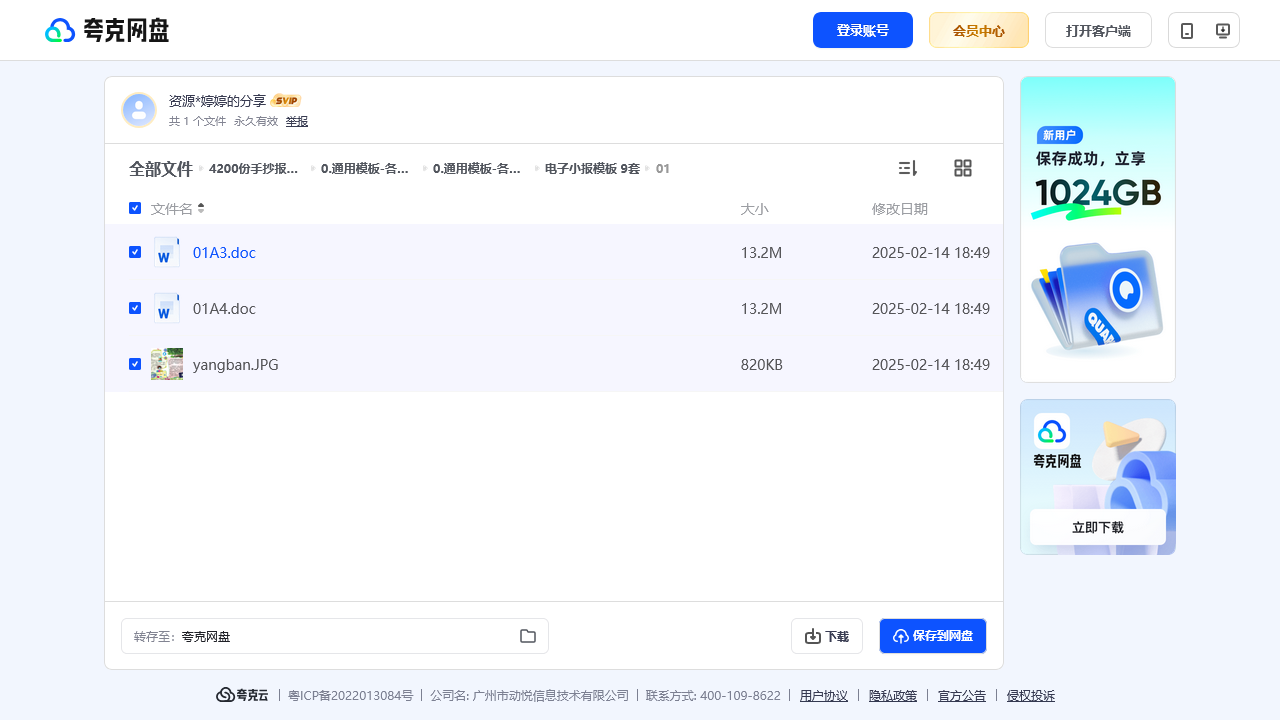Image resolution: width=1280 pixels, height=720 pixels.
Task: Open the sort order icon
Action: pos(907,168)
